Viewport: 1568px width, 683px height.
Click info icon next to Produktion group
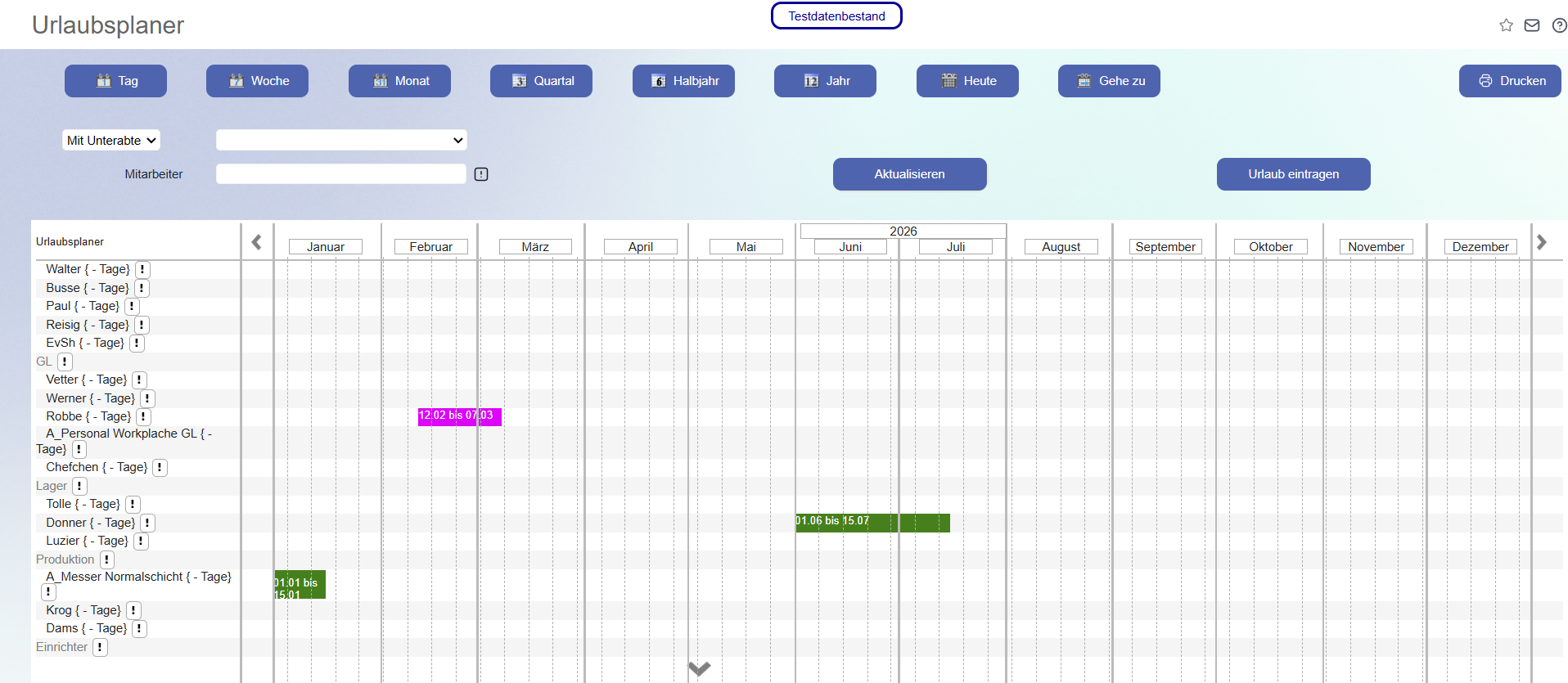click(107, 559)
